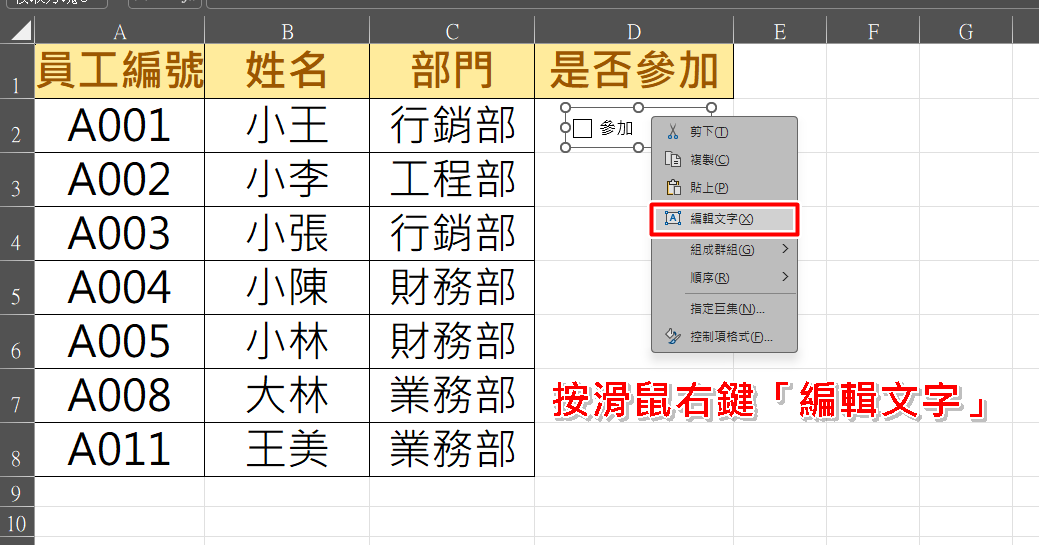Viewport: 1039px width, 545px height.
Task: Click cell A003
Action: [120, 233]
